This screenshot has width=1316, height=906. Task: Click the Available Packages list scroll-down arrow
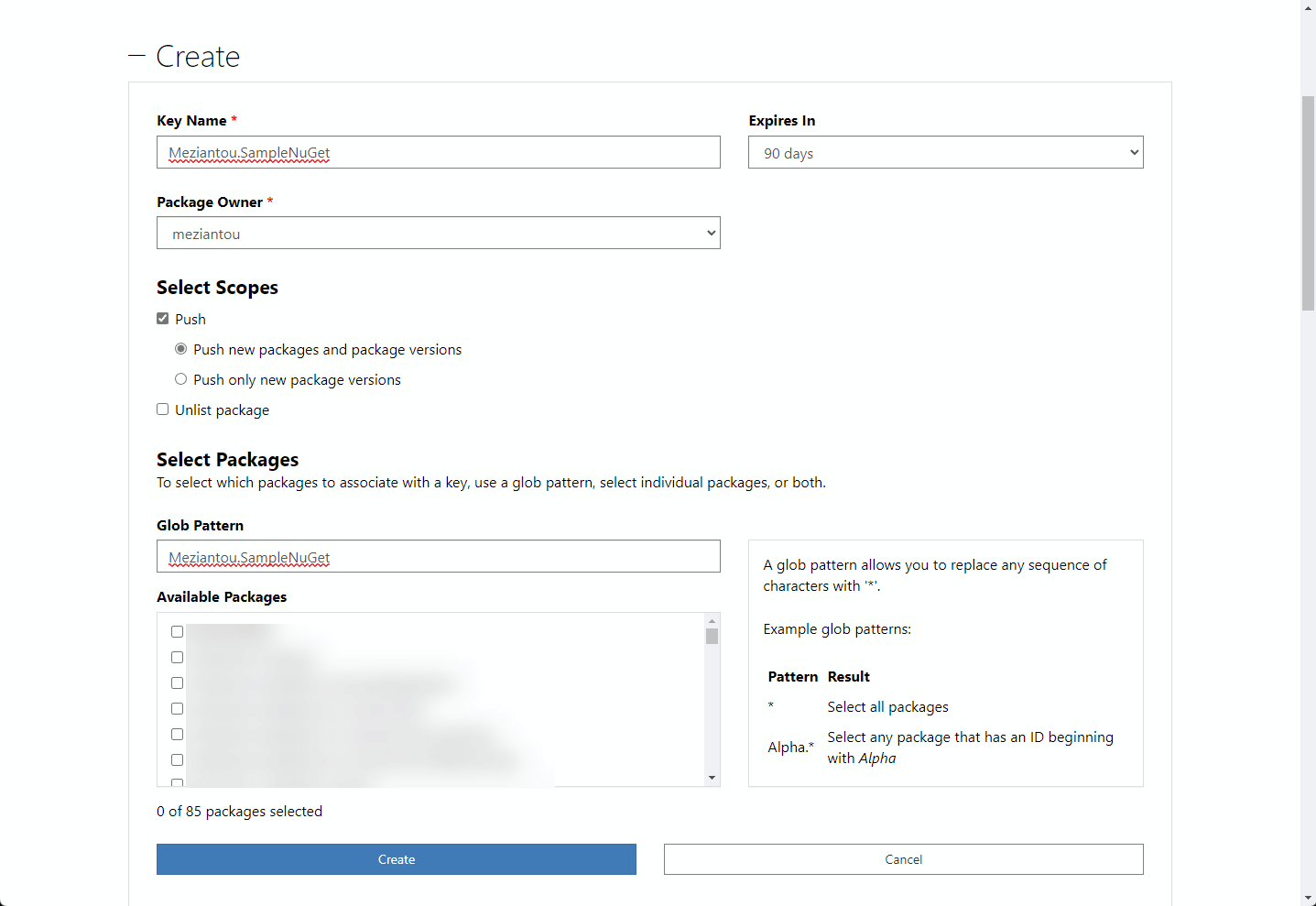tap(712, 778)
